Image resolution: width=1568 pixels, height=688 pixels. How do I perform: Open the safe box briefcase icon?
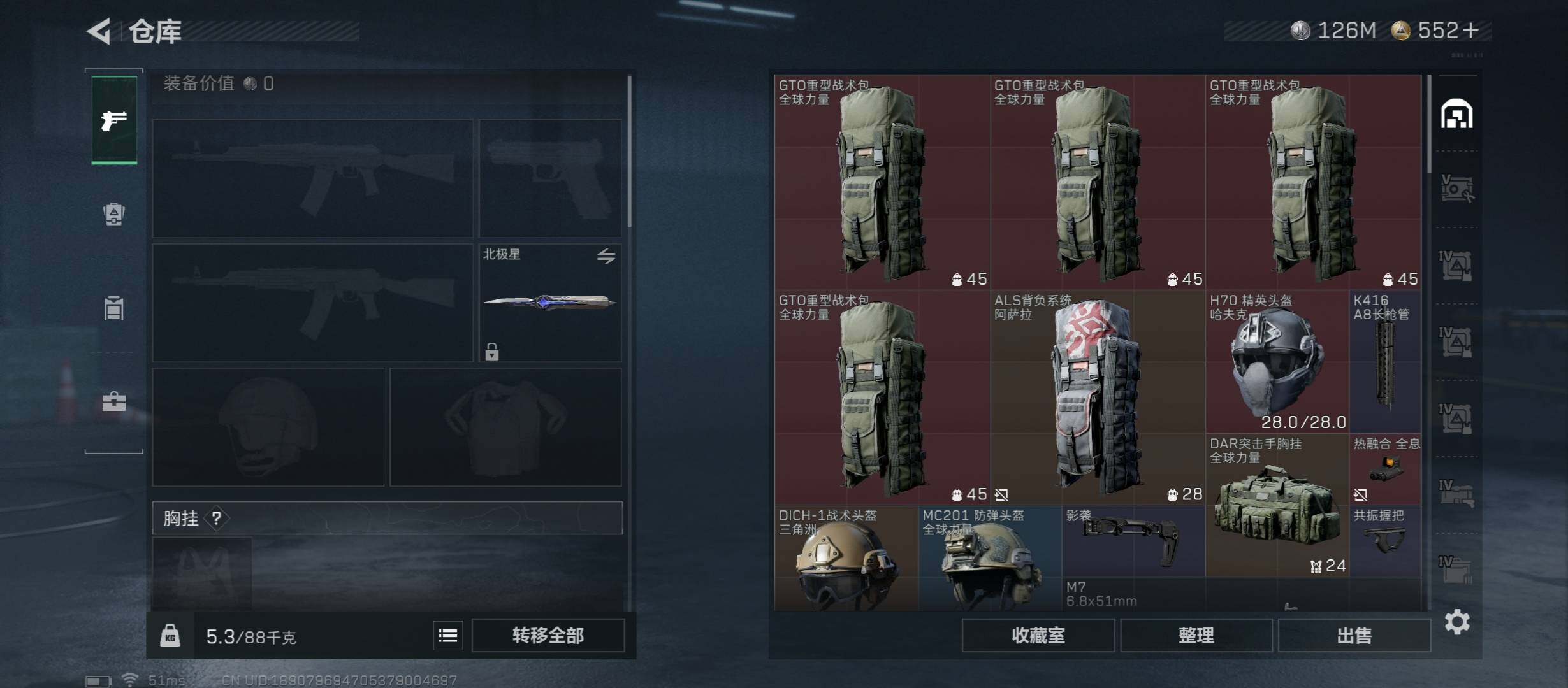click(114, 401)
